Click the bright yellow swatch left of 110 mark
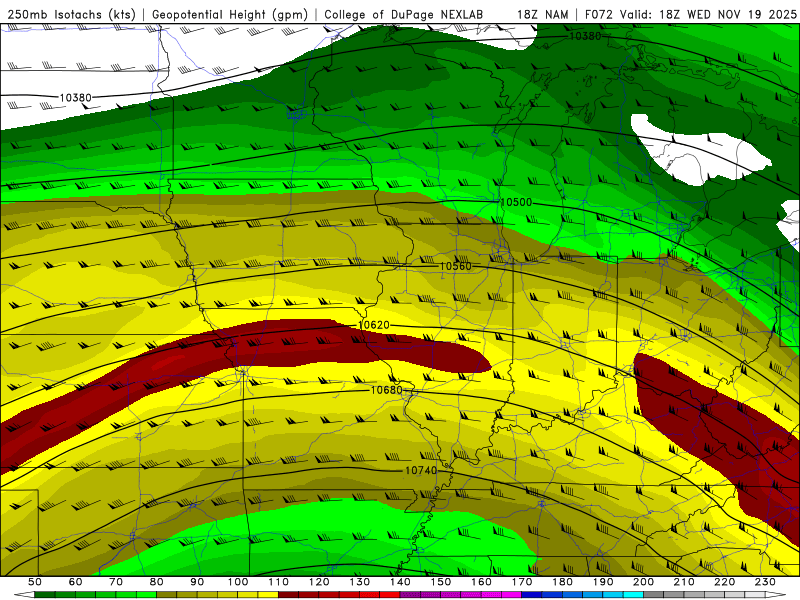The width and height of the screenshot is (800, 600). pyautogui.click(x=268, y=595)
